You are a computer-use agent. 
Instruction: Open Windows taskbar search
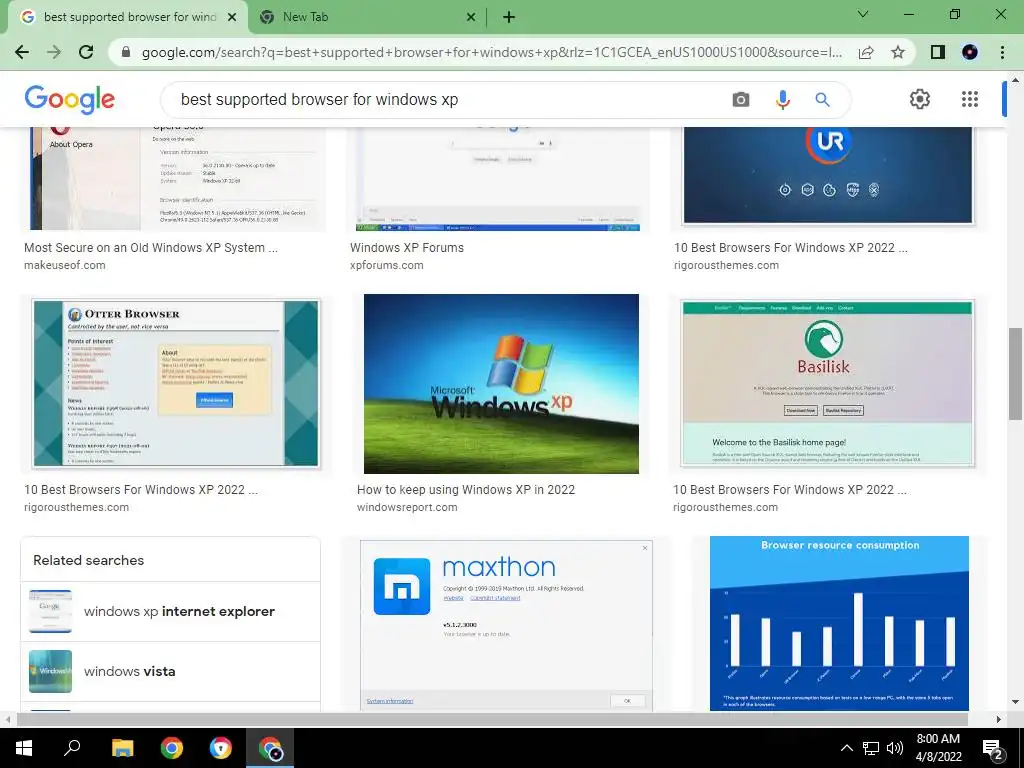tap(72, 748)
